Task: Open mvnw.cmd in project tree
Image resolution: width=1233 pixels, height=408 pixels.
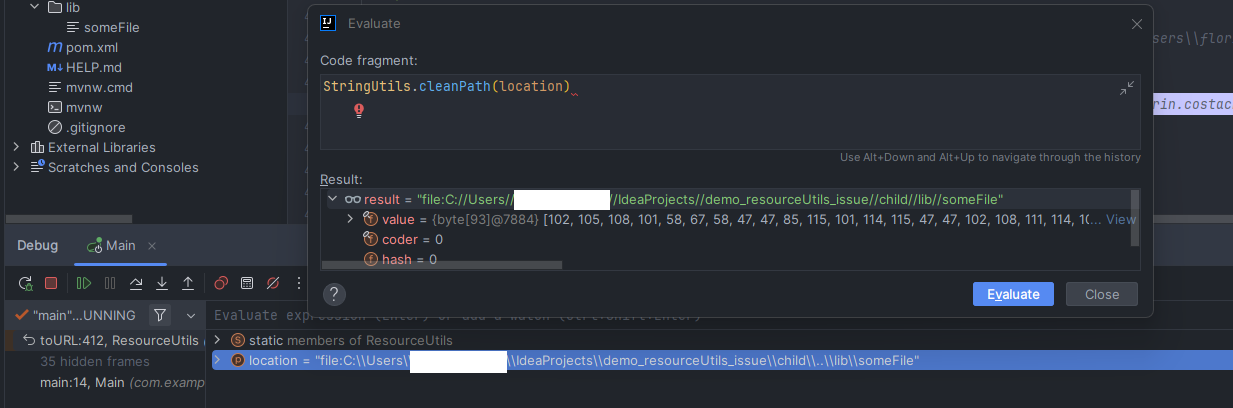Action: 99,87
